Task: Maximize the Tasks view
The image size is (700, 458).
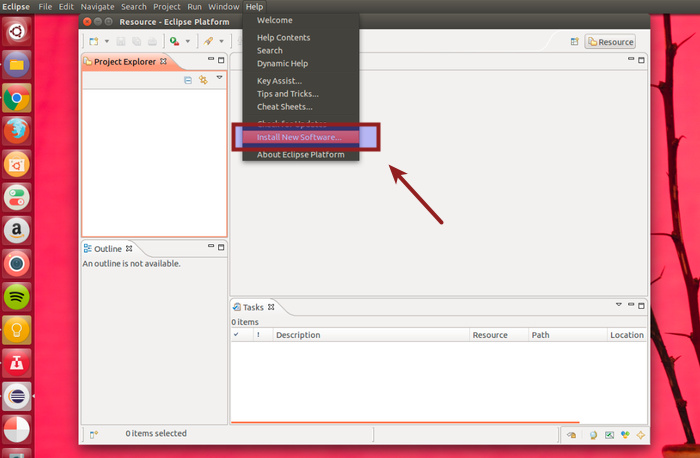Action: pos(641,306)
